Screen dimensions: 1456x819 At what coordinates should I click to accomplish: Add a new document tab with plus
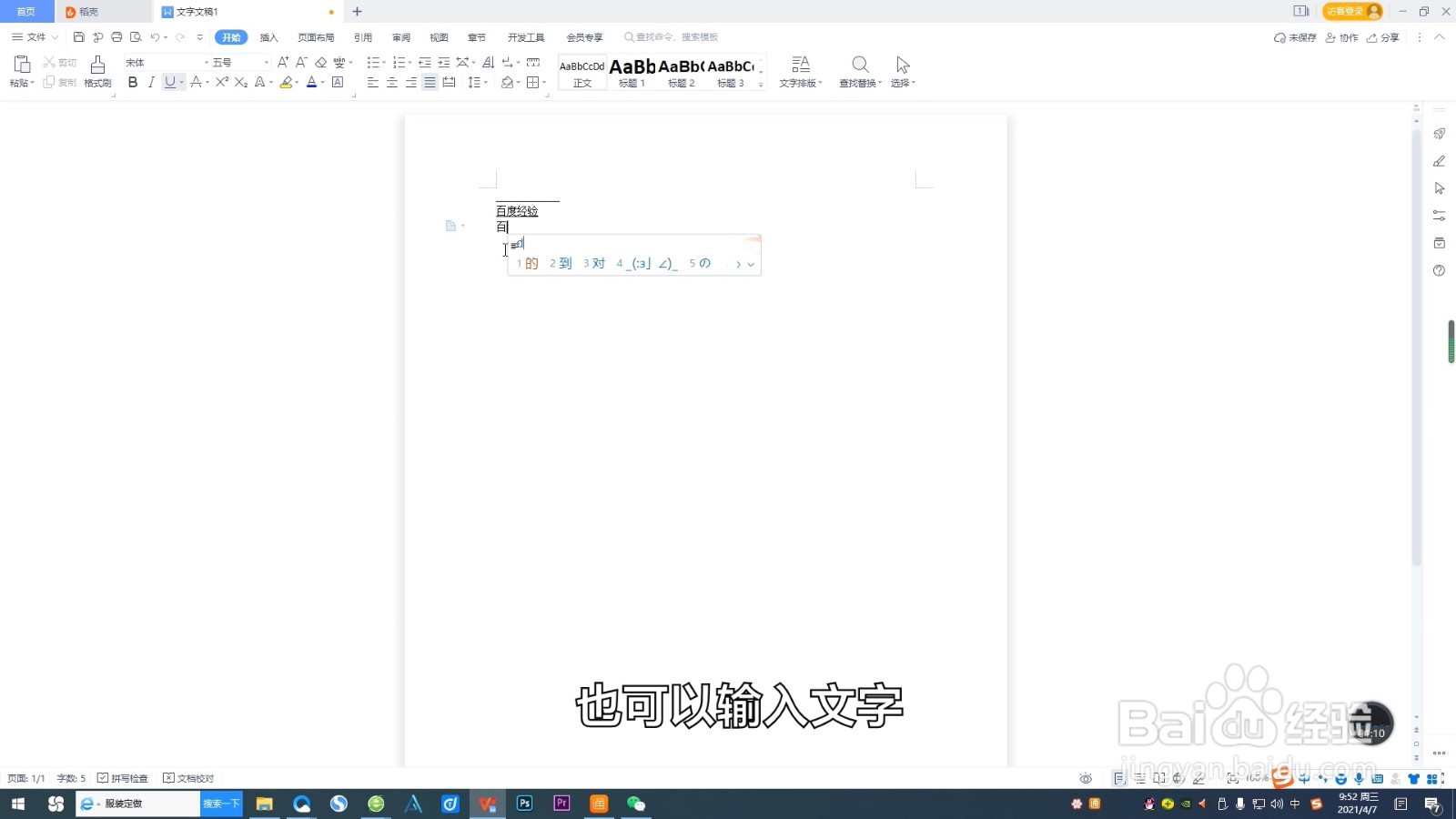(x=357, y=12)
